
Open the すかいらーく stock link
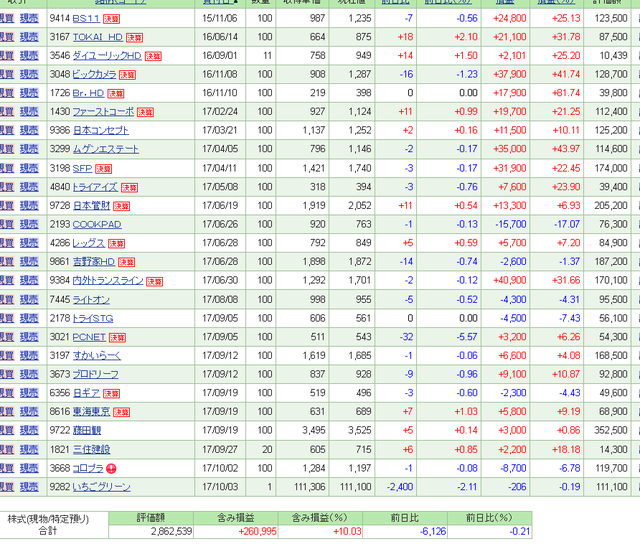click(97, 356)
